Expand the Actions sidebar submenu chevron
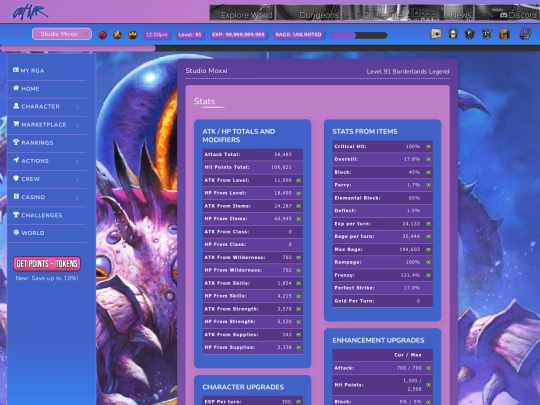Image resolution: width=540 pixels, height=405 pixels. pyautogui.click(x=77, y=161)
